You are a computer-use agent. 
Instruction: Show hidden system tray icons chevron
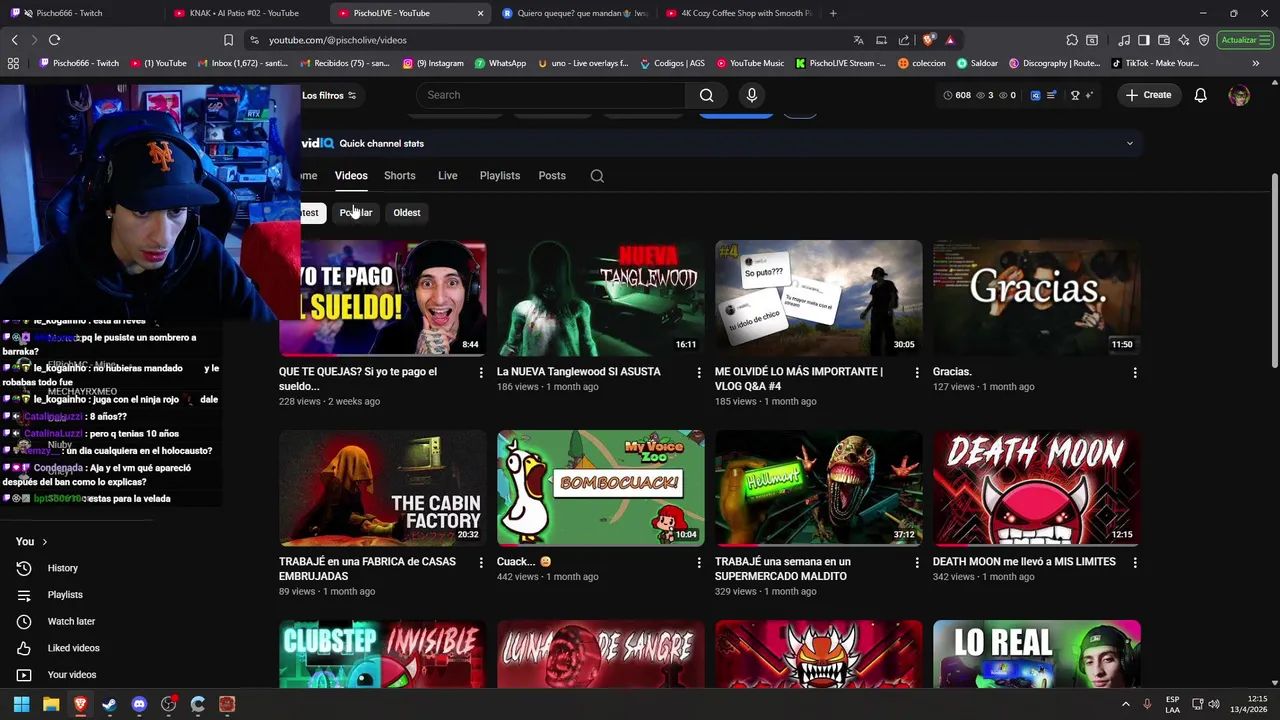point(1126,704)
